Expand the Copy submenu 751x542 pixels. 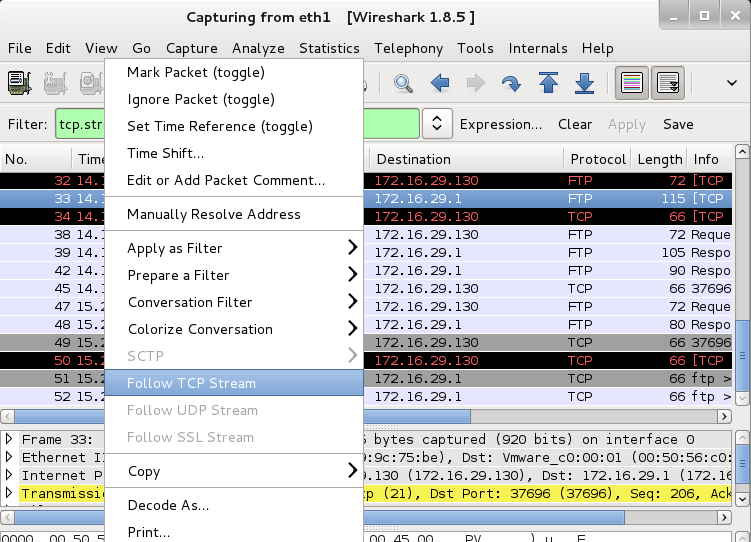click(x=234, y=471)
